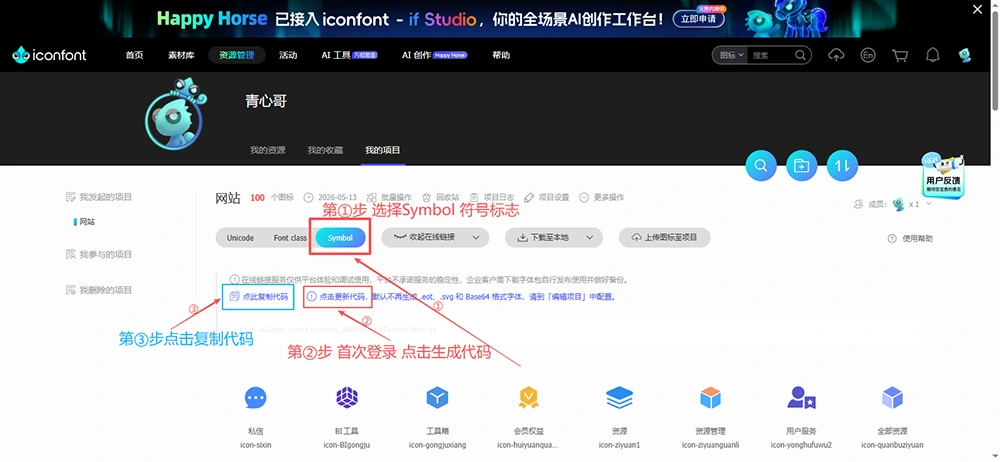Open the shopping cart icon
1000x462 pixels.
[900, 56]
